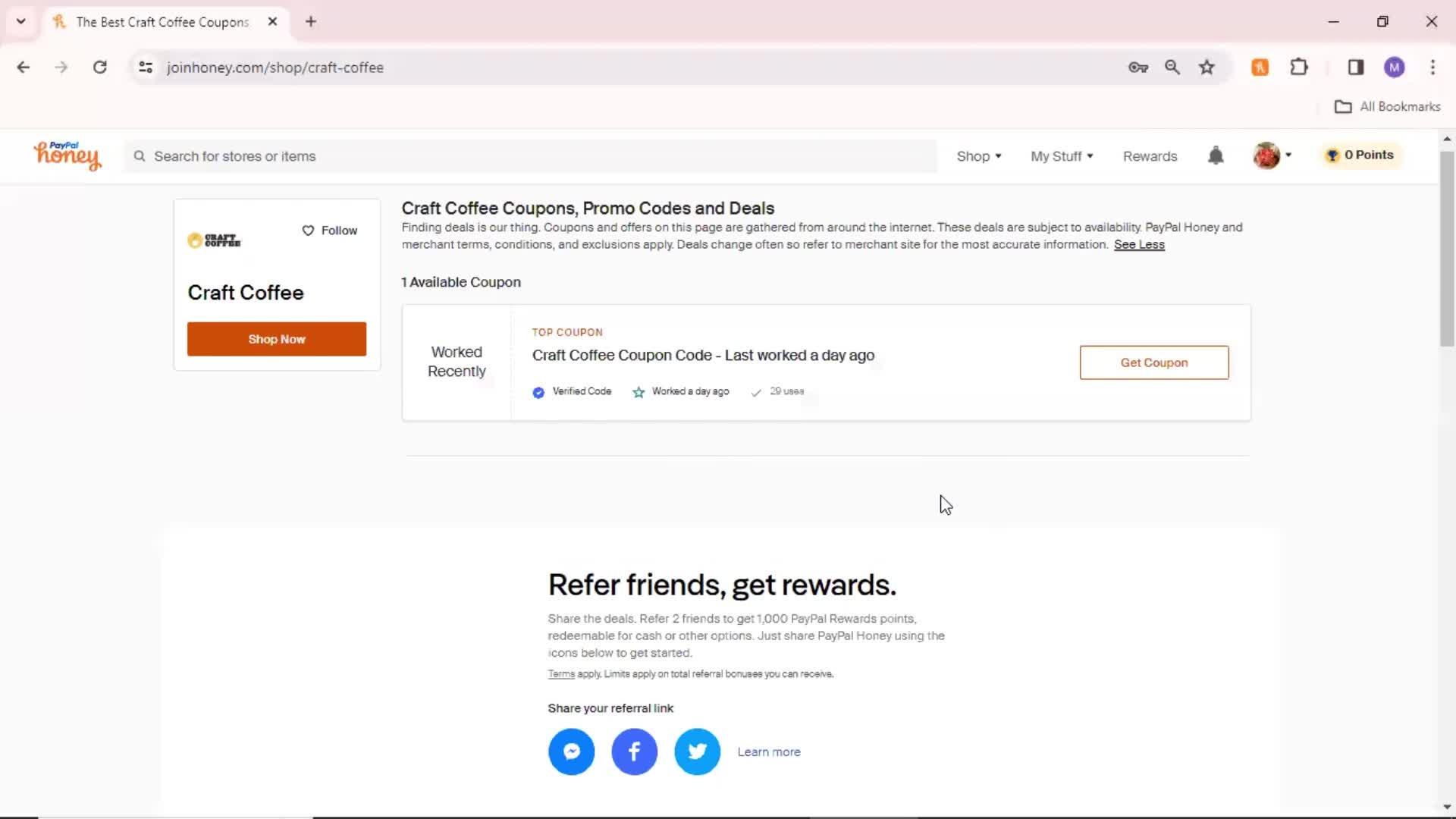1456x819 pixels.
Task: Toggle the browser side panel
Action: [1356, 67]
